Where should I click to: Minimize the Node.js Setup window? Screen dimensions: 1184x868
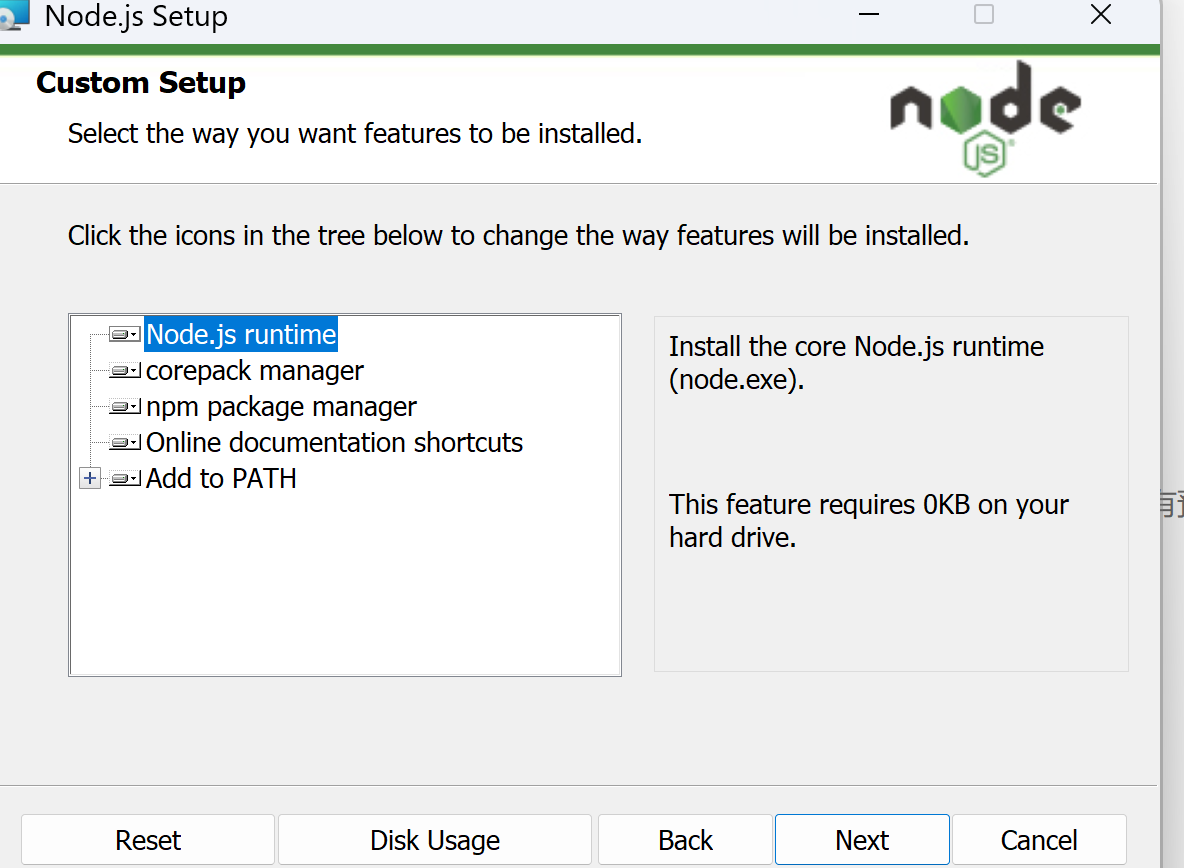[869, 14]
